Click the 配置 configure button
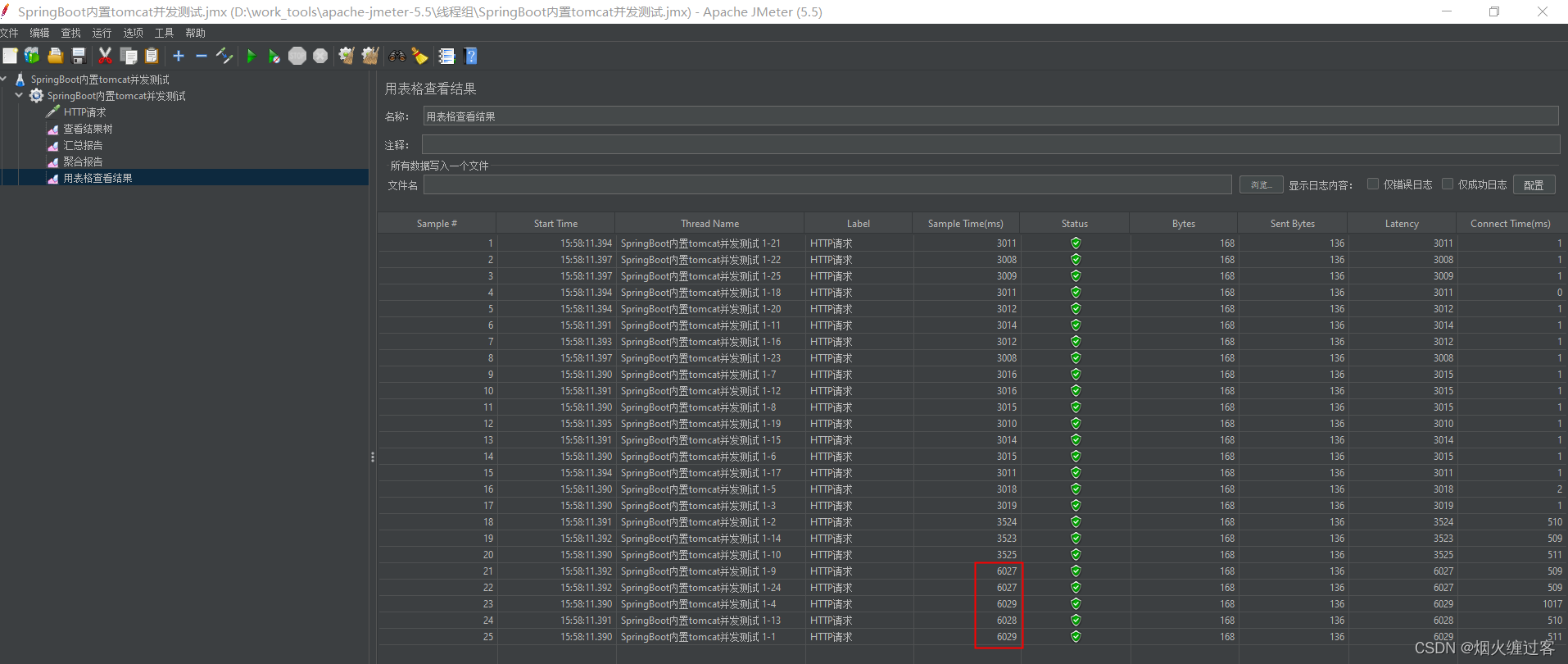 1534,185
